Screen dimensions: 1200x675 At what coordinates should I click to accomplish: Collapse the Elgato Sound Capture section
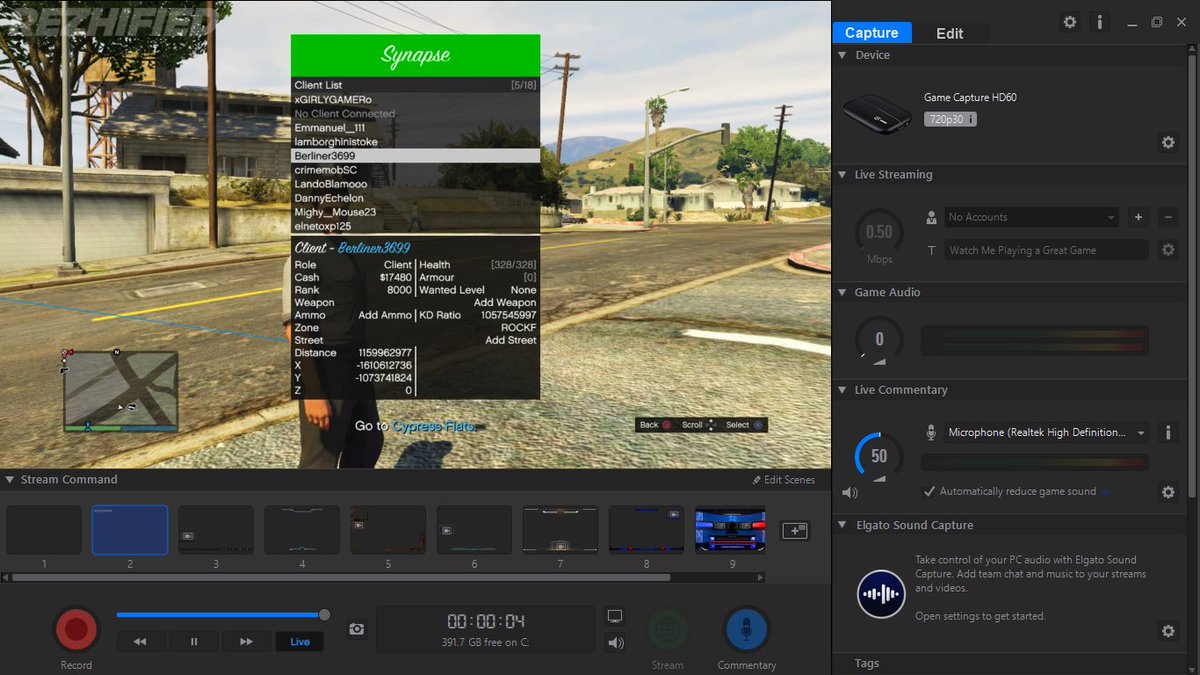pos(842,525)
